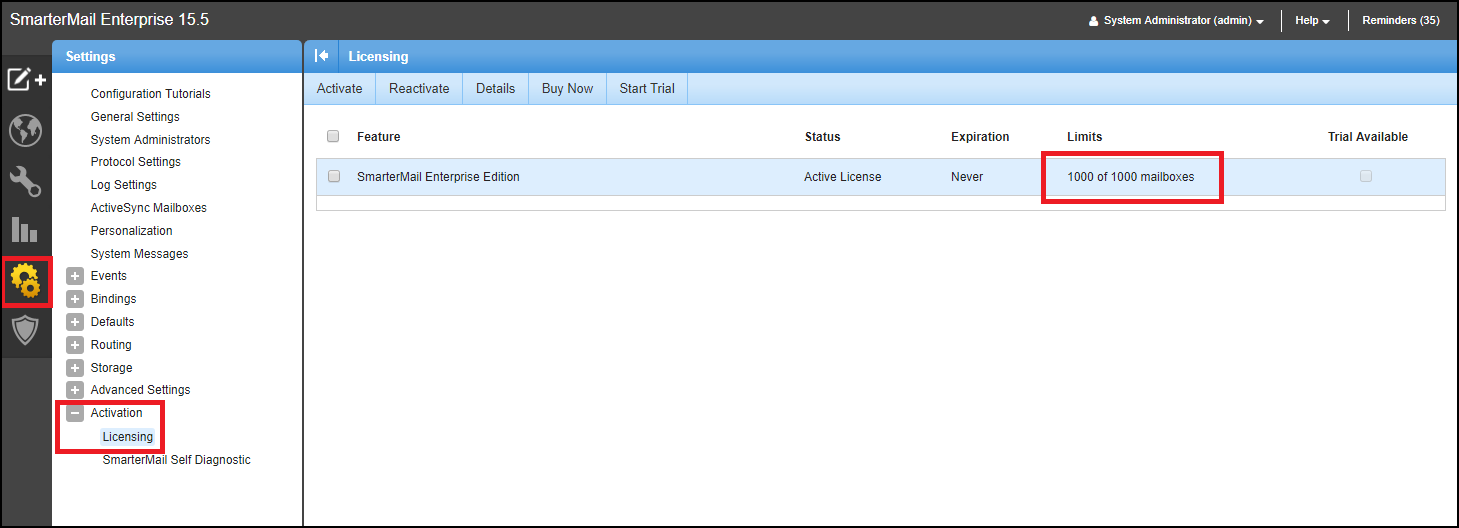The height and width of the screenshot is (528, 1459).
Task: Click the Events label in settings tree
Action: tap(109, 276)
